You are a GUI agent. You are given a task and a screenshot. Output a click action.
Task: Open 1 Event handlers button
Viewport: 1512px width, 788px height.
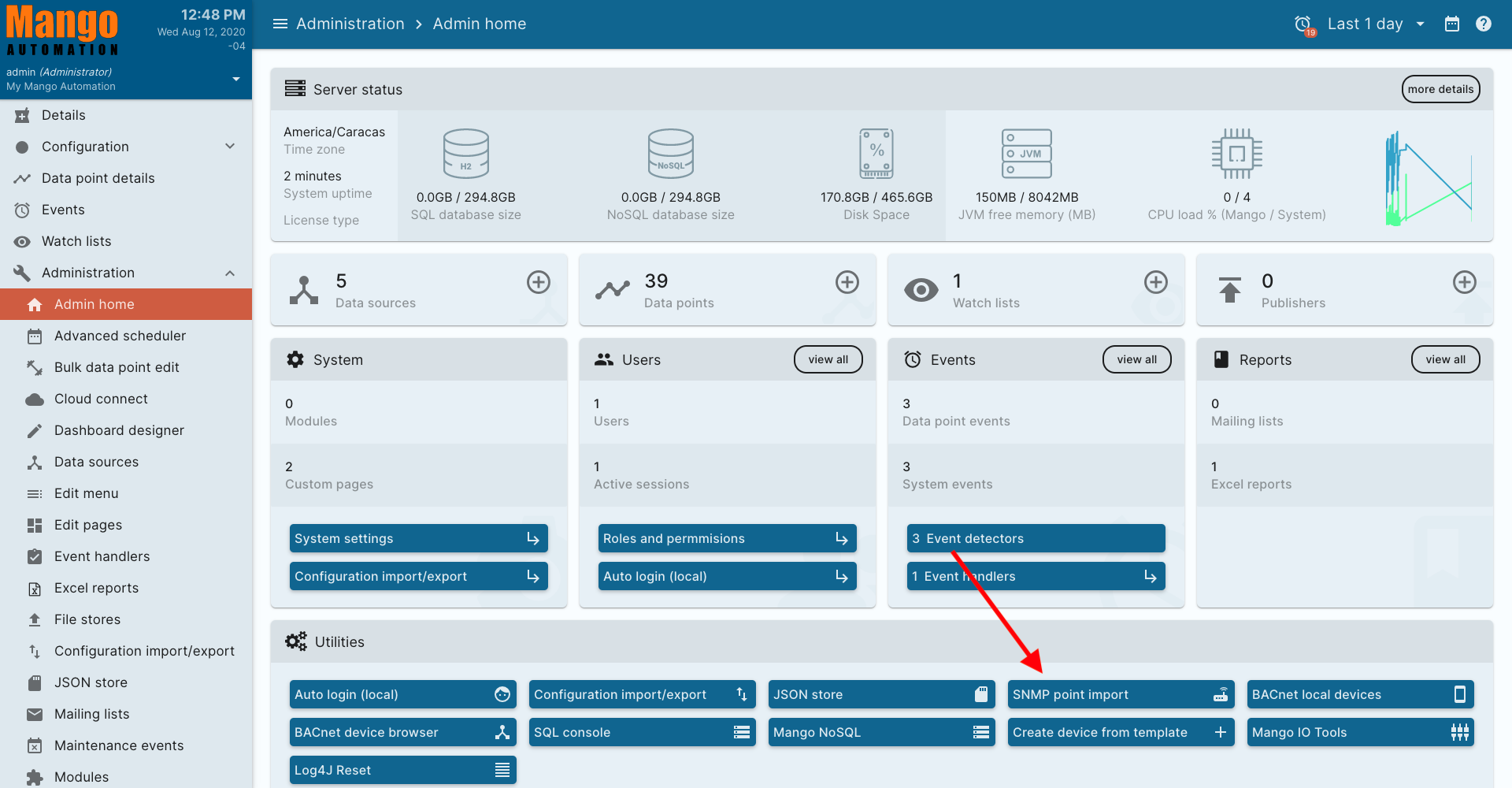pyautogui.click(x=1036, y=576)
